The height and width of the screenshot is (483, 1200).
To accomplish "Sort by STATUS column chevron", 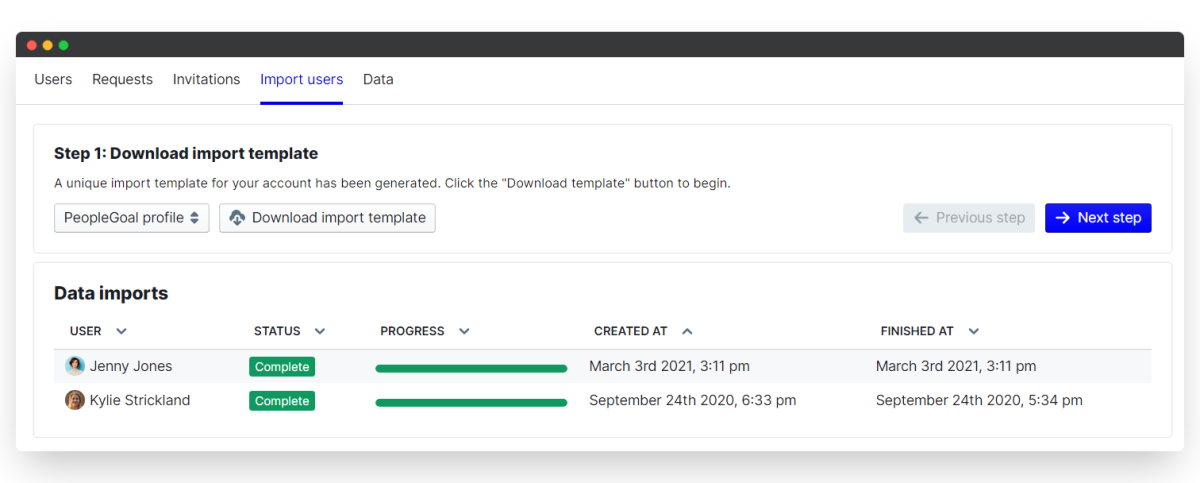I will tap(320, 331).
